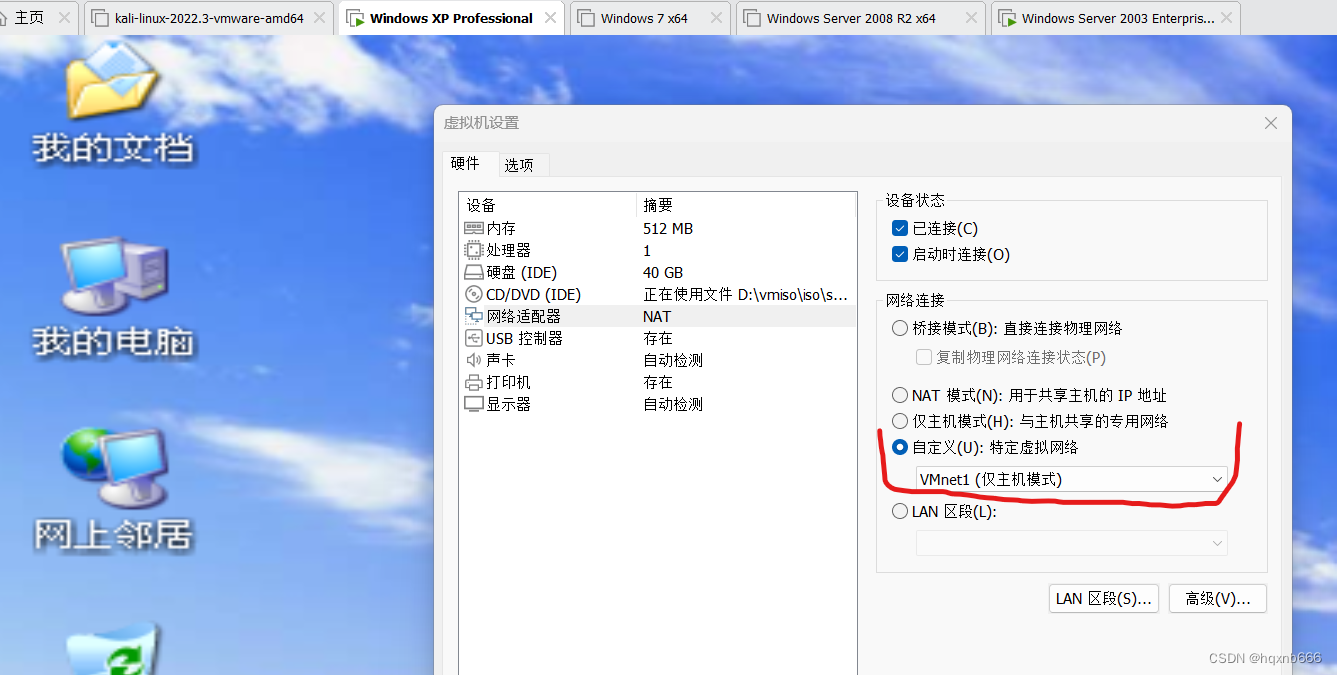Select the processor (处理器) device icon
This screenshot has height=675, width=1337.
474,250
